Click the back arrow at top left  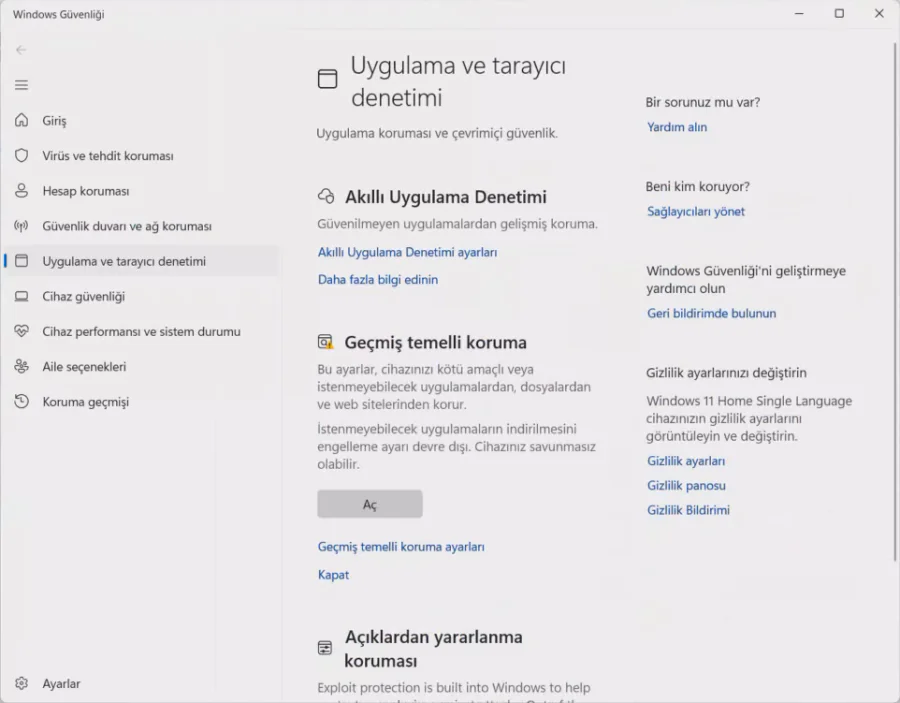coord(21,49)
